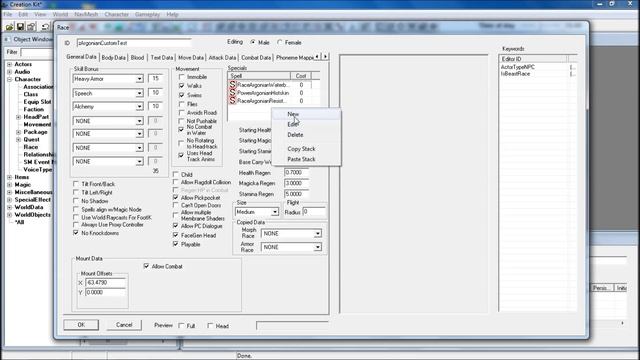
Task: Click the tab strip right scroll arrow
Action: click(325, 56)
